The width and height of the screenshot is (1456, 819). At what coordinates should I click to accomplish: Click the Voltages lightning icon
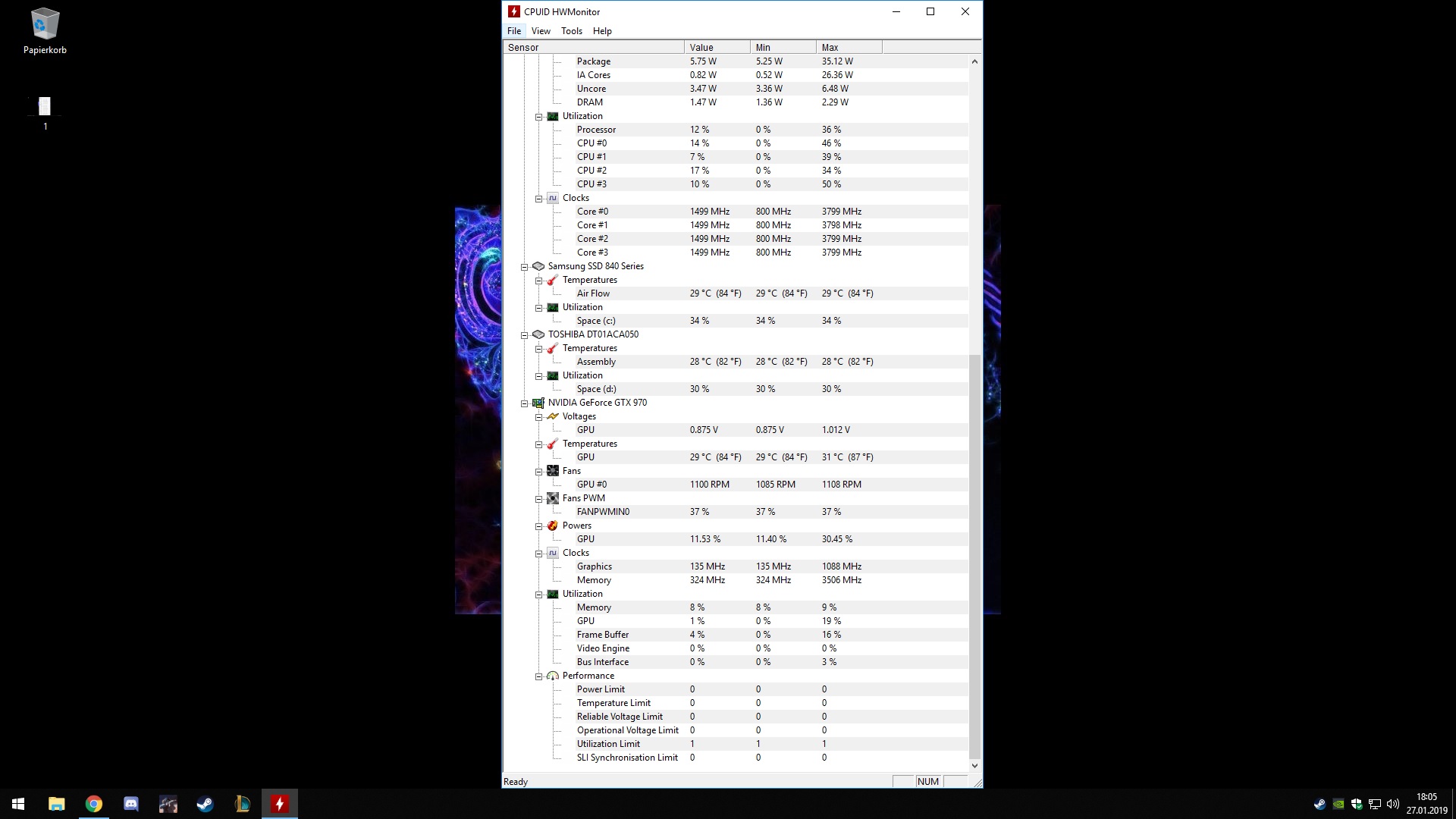coord(553,416)
